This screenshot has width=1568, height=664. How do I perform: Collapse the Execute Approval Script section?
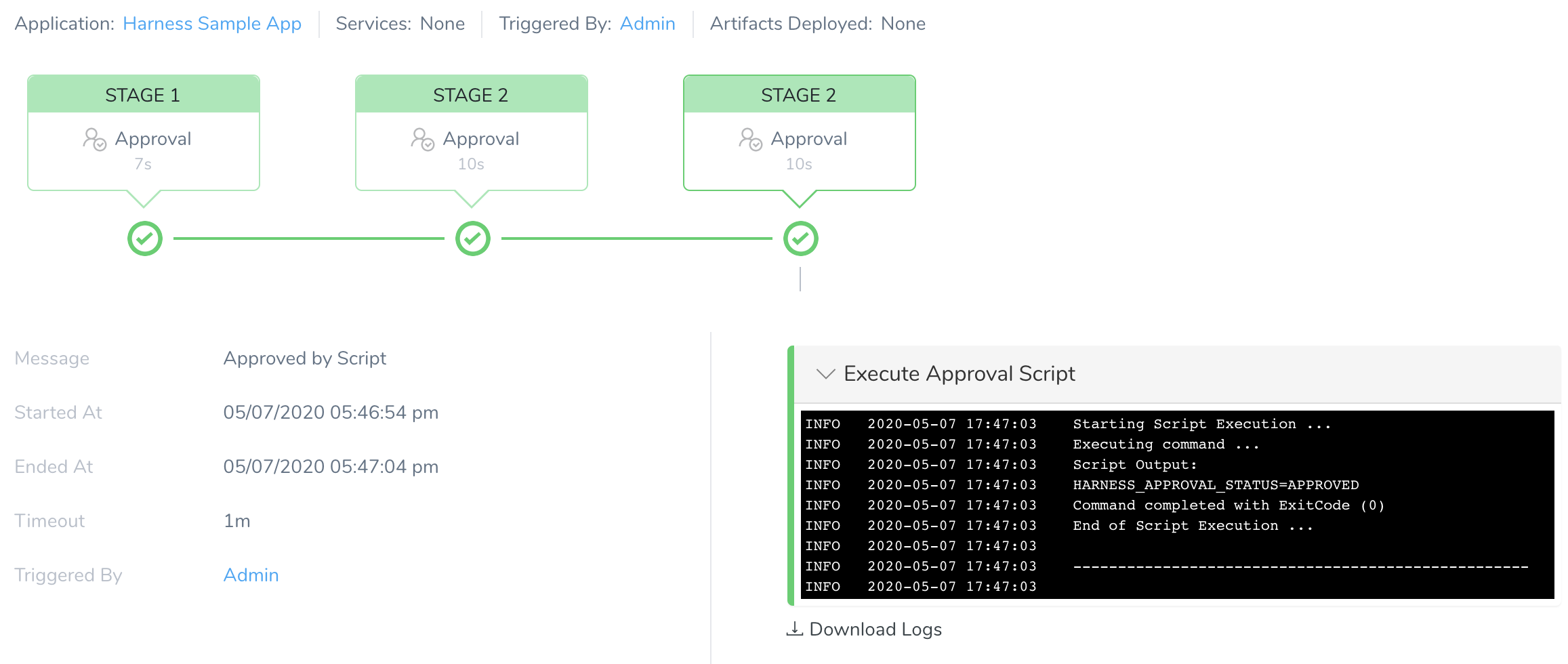click(x=825, y=374)
